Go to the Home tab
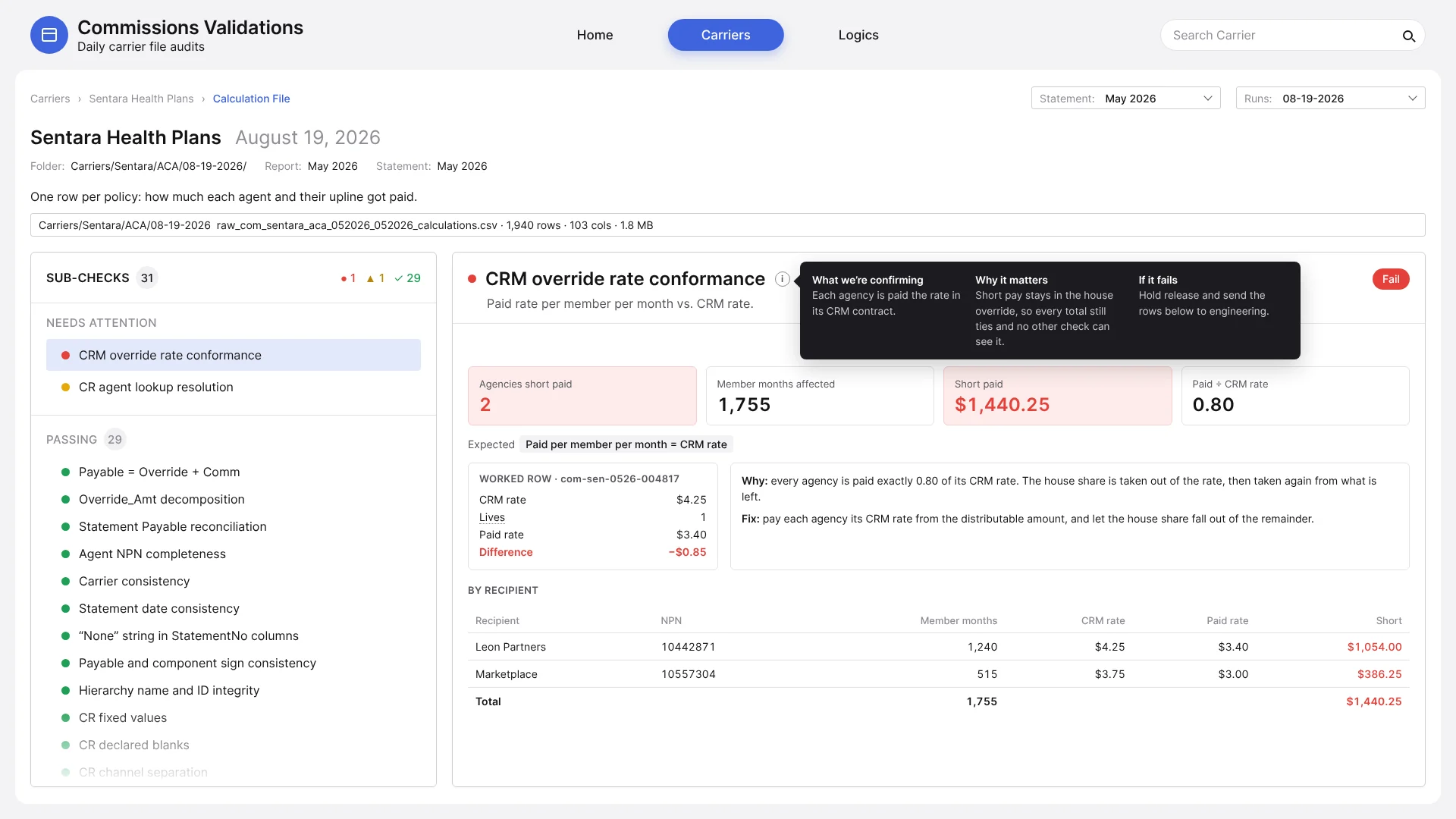The width and height of the screenshot is (1456, 819). [x=595, y=35]
